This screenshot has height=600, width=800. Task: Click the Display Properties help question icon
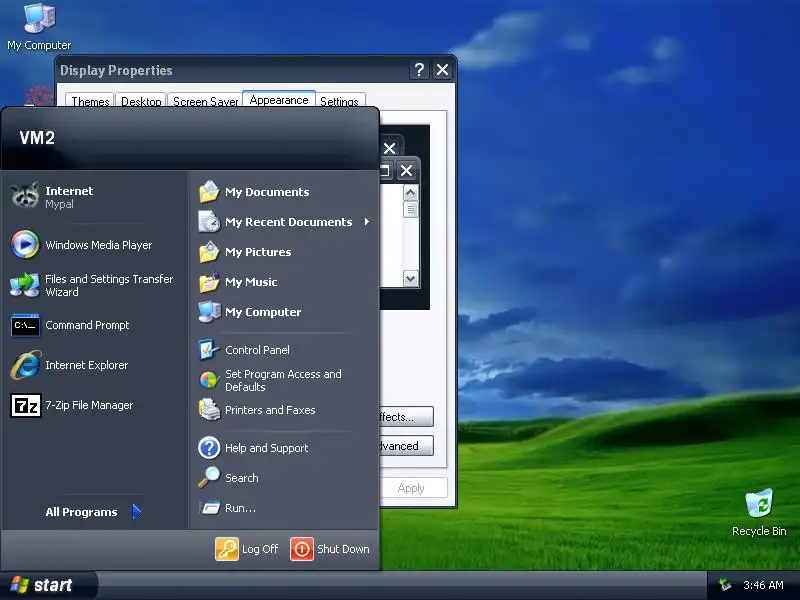(x=419, y=69)
